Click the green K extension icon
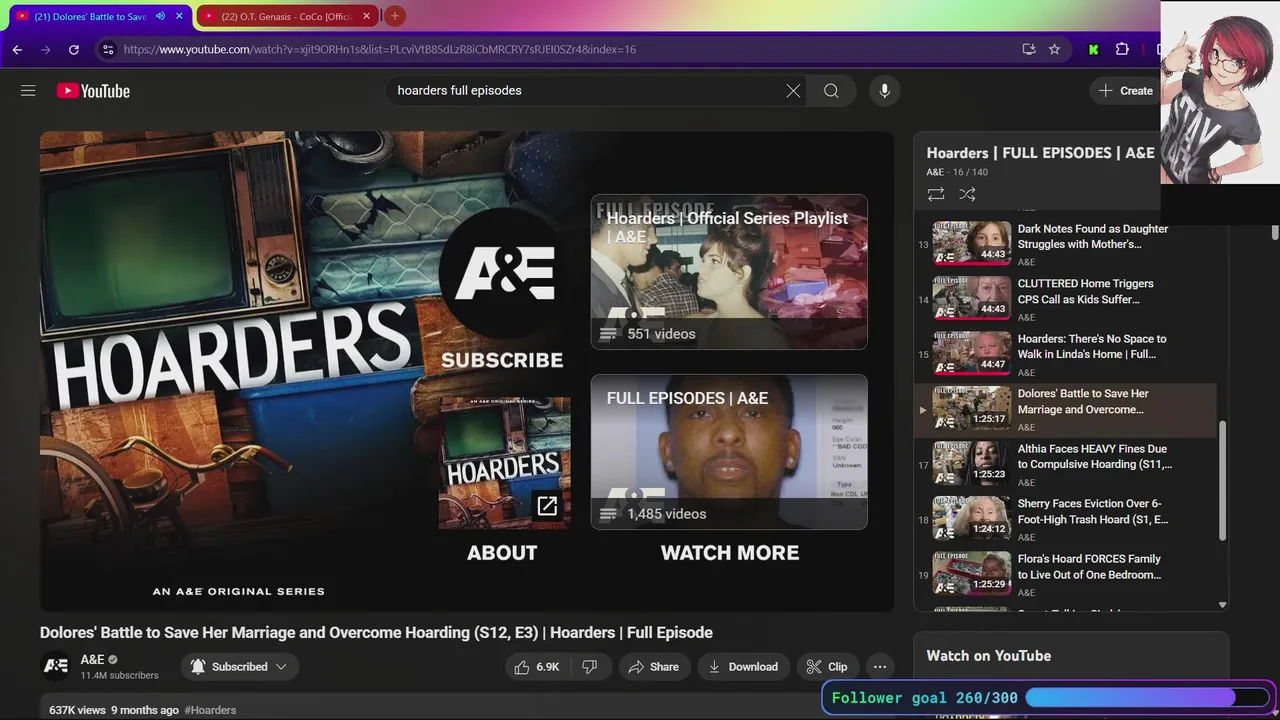This screenshot has width=1280, height=720. [1093, 49]
